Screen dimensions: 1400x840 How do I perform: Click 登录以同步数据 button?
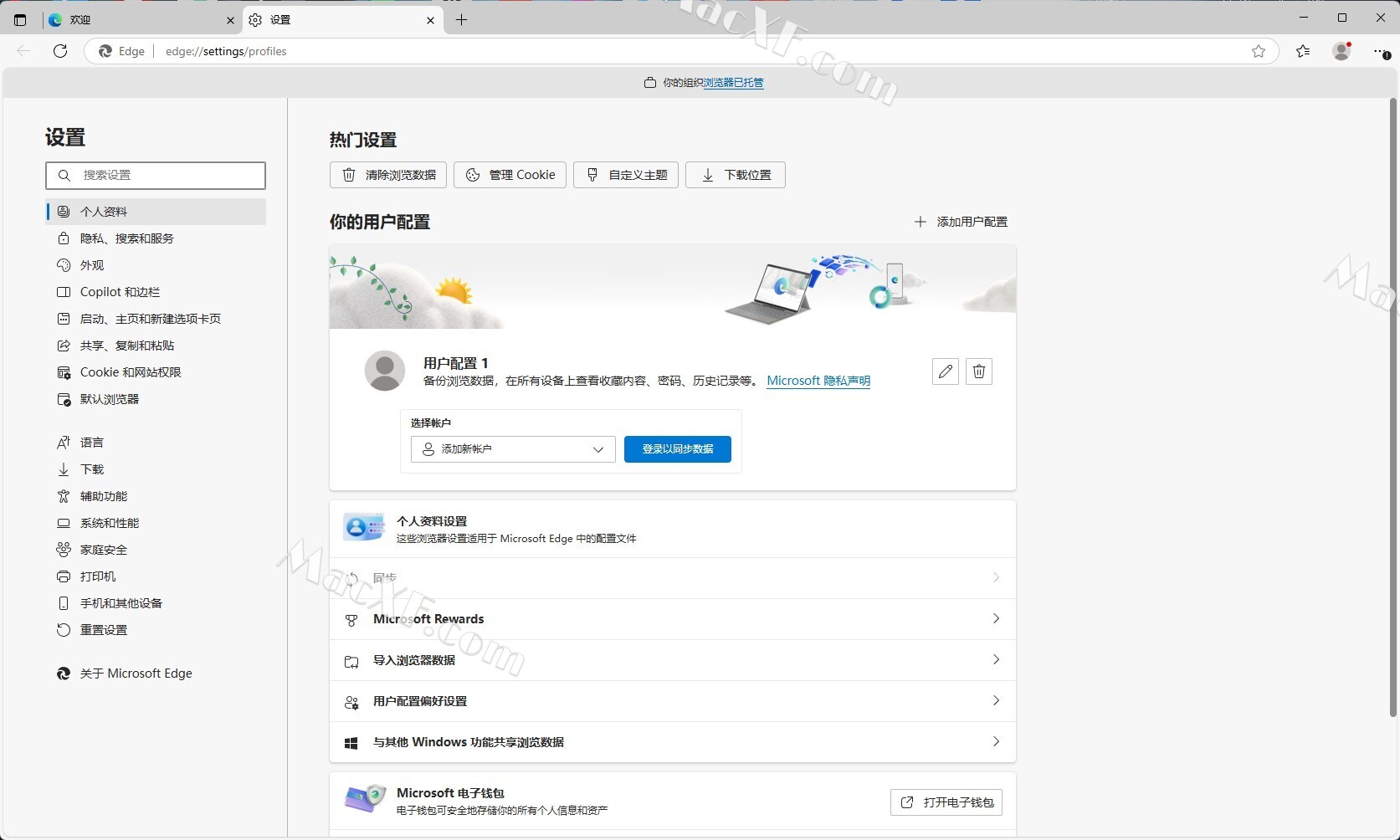coord(678,449)
